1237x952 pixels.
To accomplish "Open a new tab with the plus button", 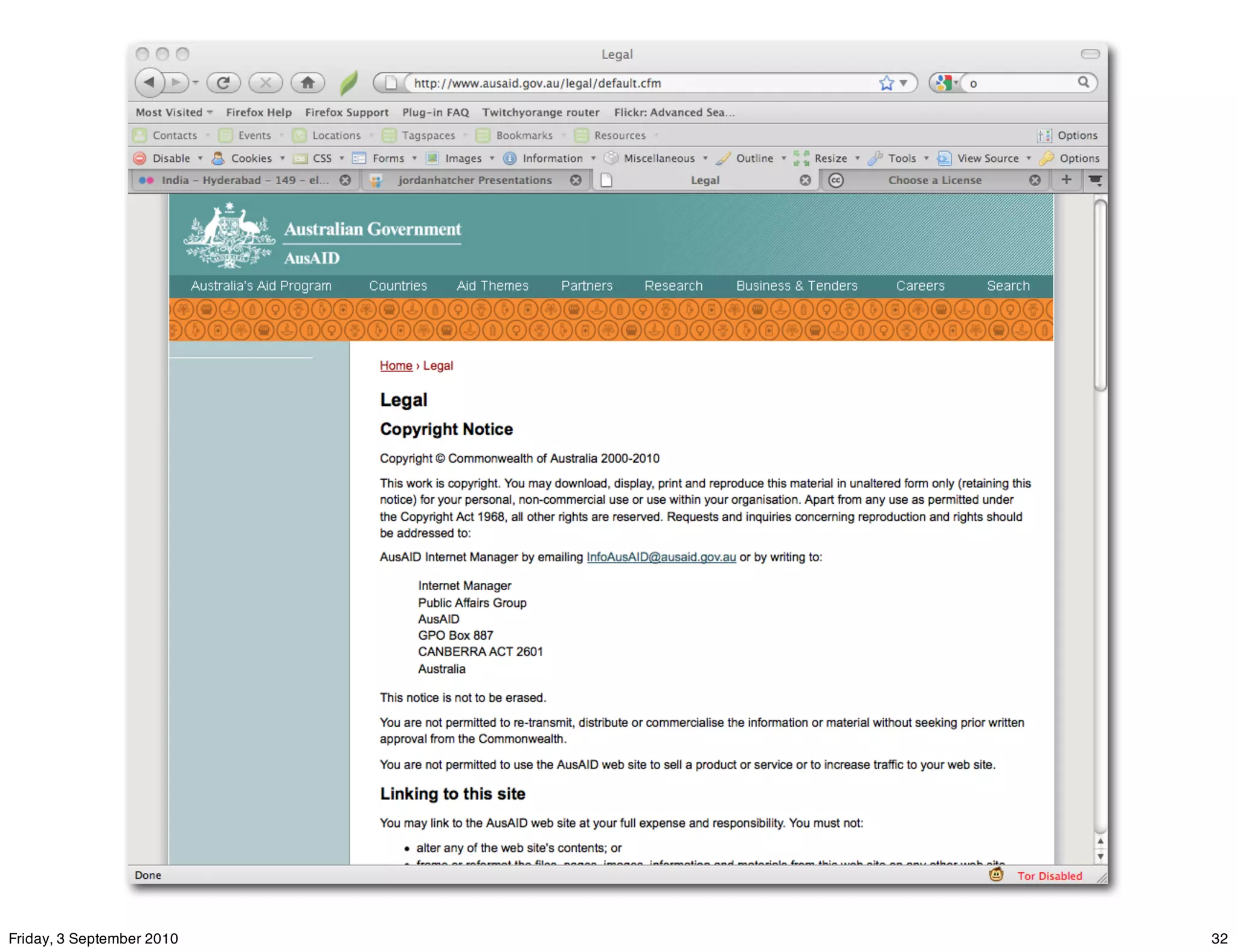I will (x=1066, y=180).
